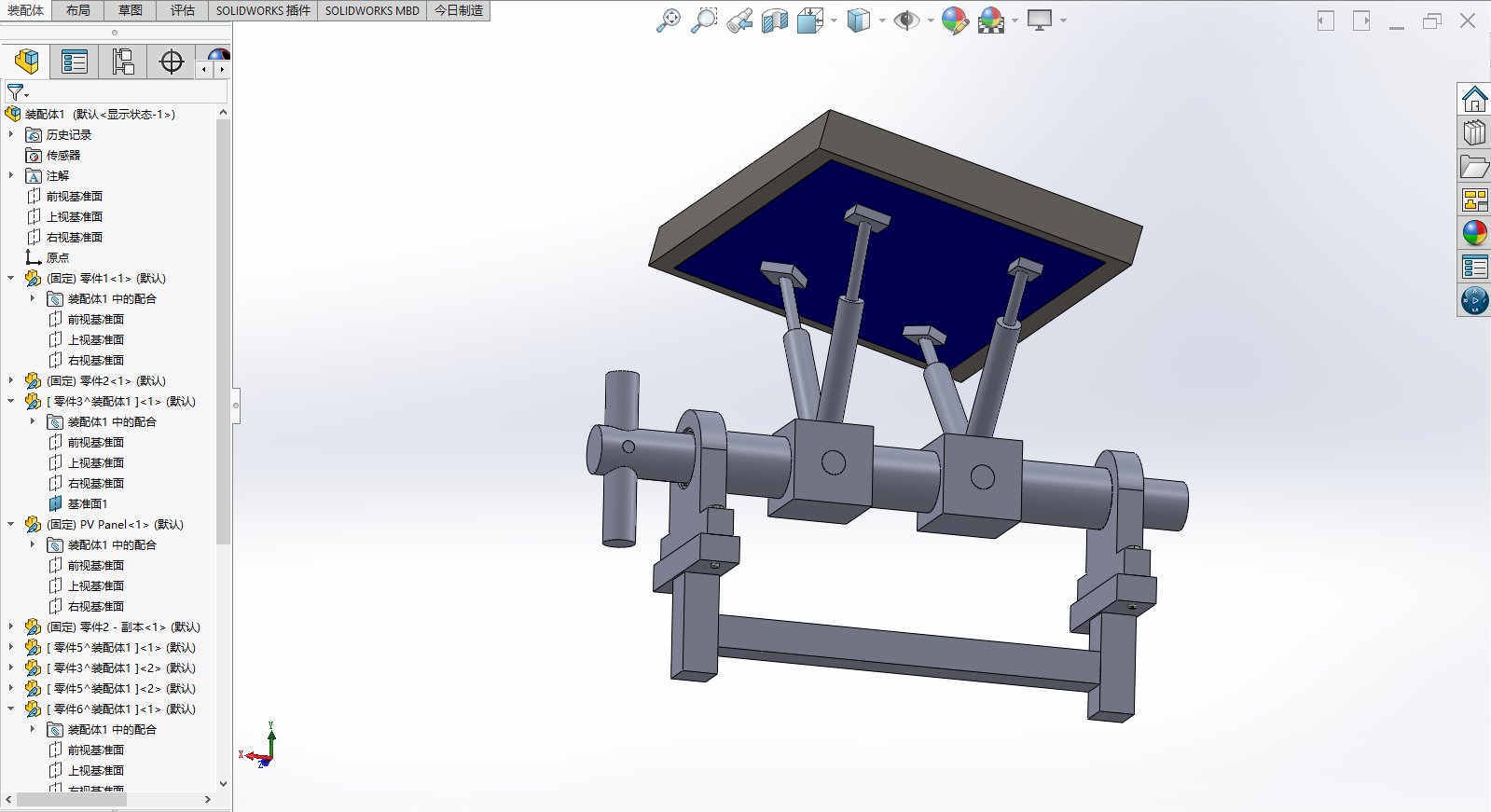Collapse the (固定) 零件1<1> node
Screen dimensions: 1491x812
tap(11, 278)
